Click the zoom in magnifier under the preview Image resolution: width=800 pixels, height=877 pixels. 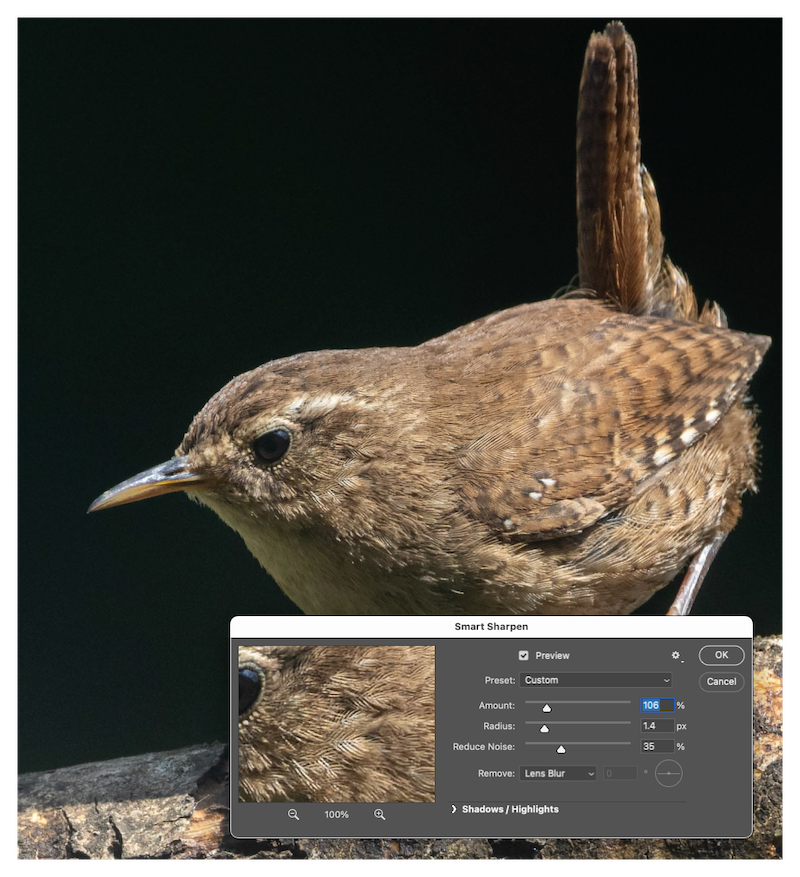380,814
